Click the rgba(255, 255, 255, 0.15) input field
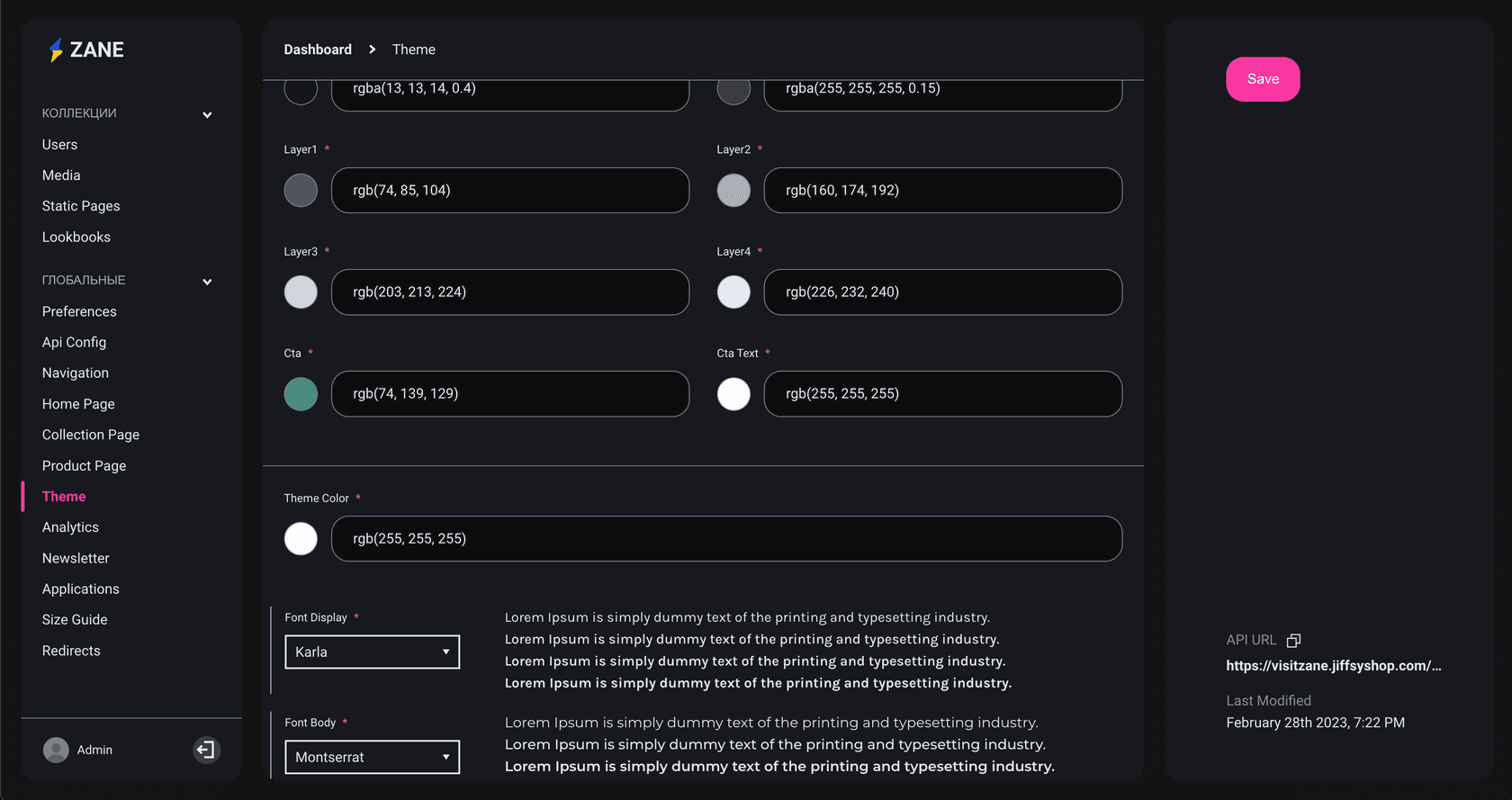Viewport: 1512px width, 800px height. [943, 94]
